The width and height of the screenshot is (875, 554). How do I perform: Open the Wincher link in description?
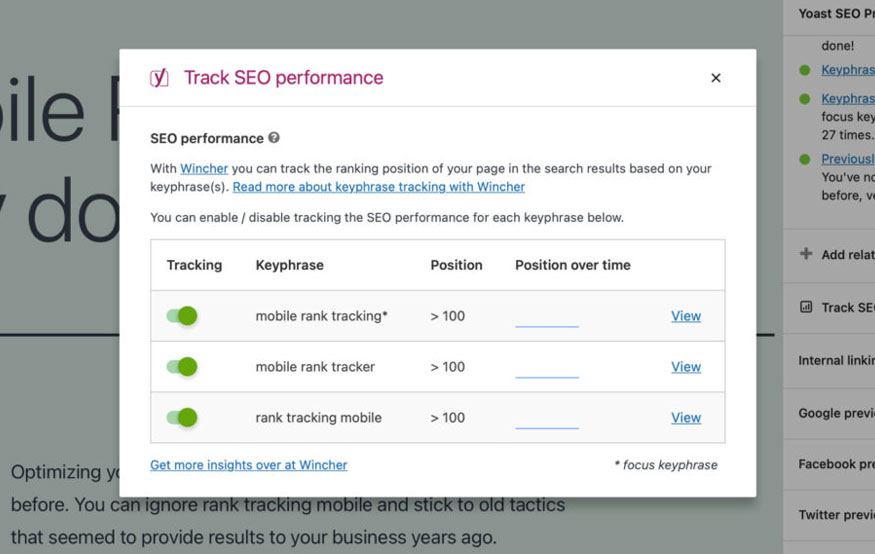click(x=204, y=168)
